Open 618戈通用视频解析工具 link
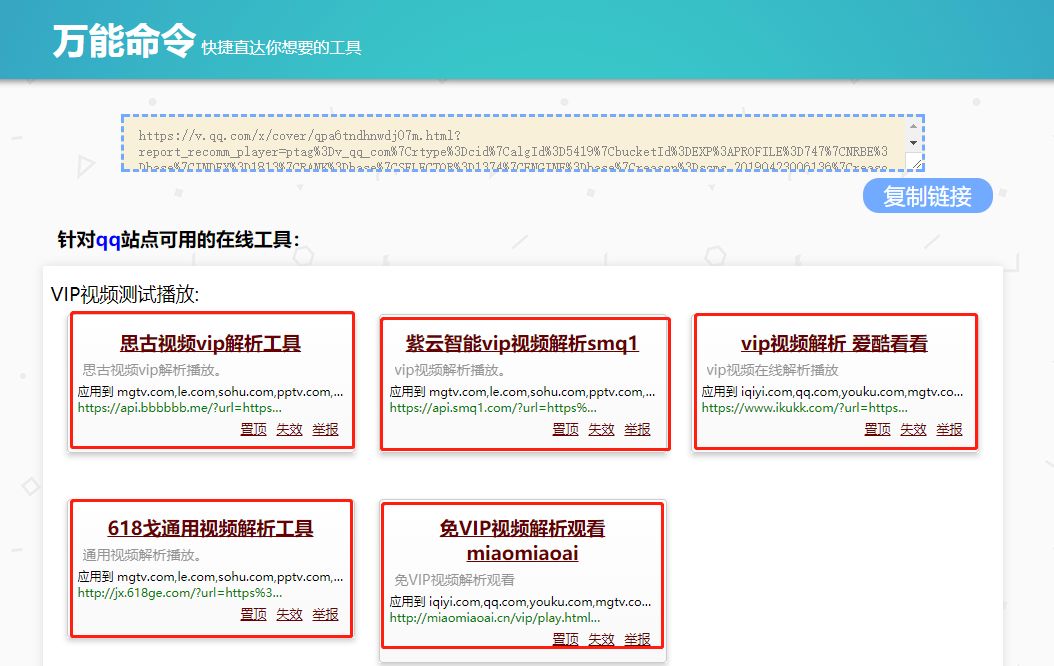This screenshot has width=1054, height=666. [x=210, y=528]
